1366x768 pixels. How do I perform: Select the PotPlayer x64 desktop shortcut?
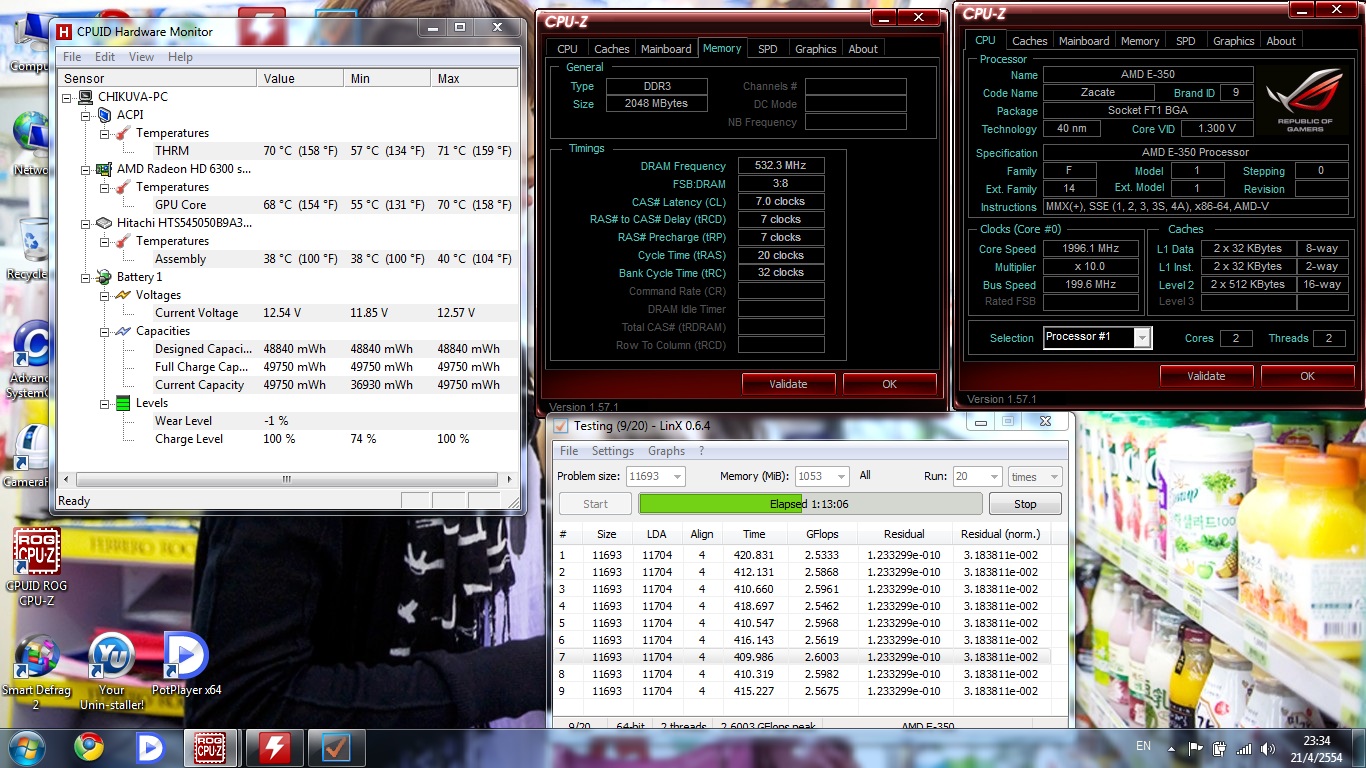[x=186, y=665]
